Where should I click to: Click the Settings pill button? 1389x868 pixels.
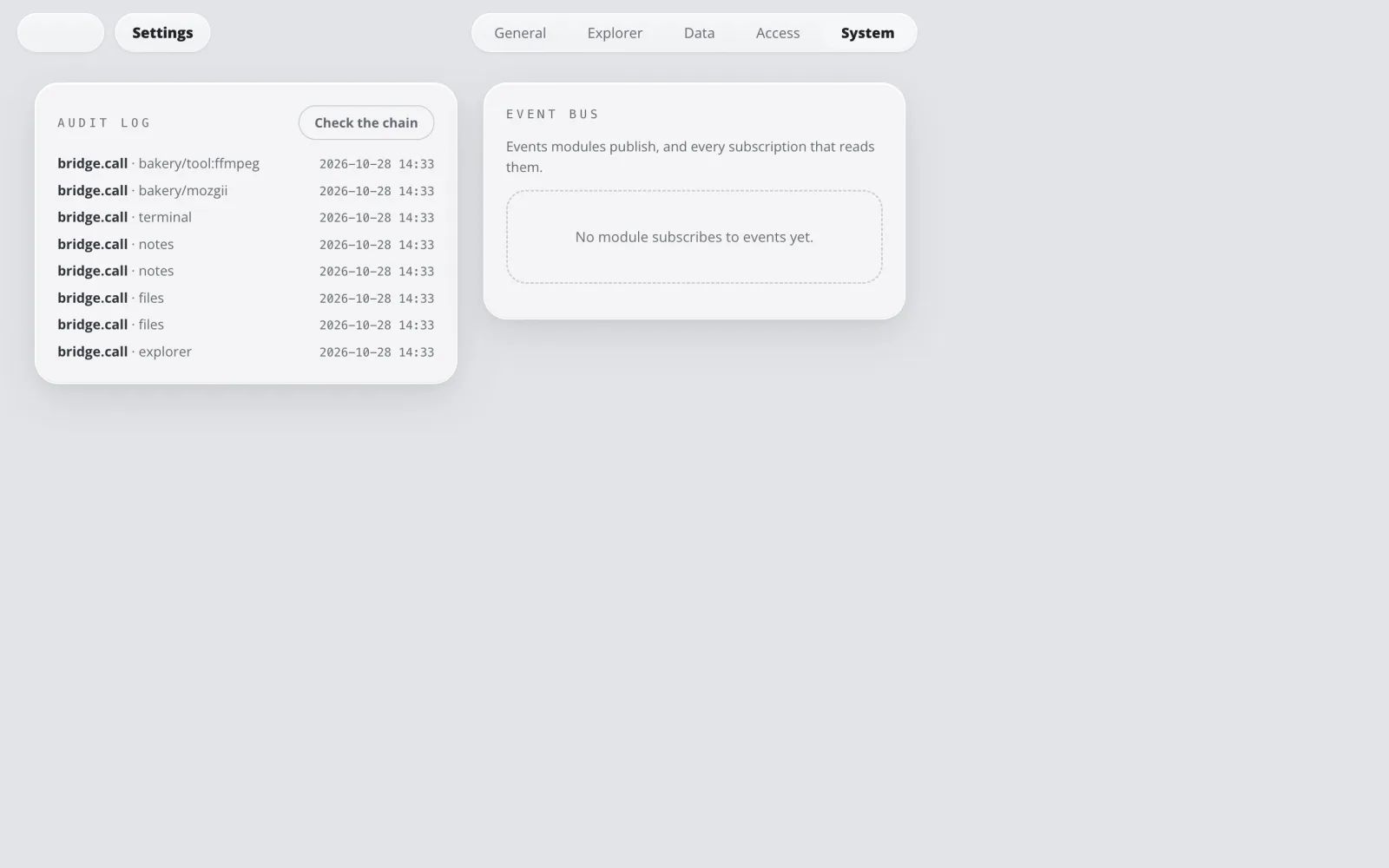point(162,33)
